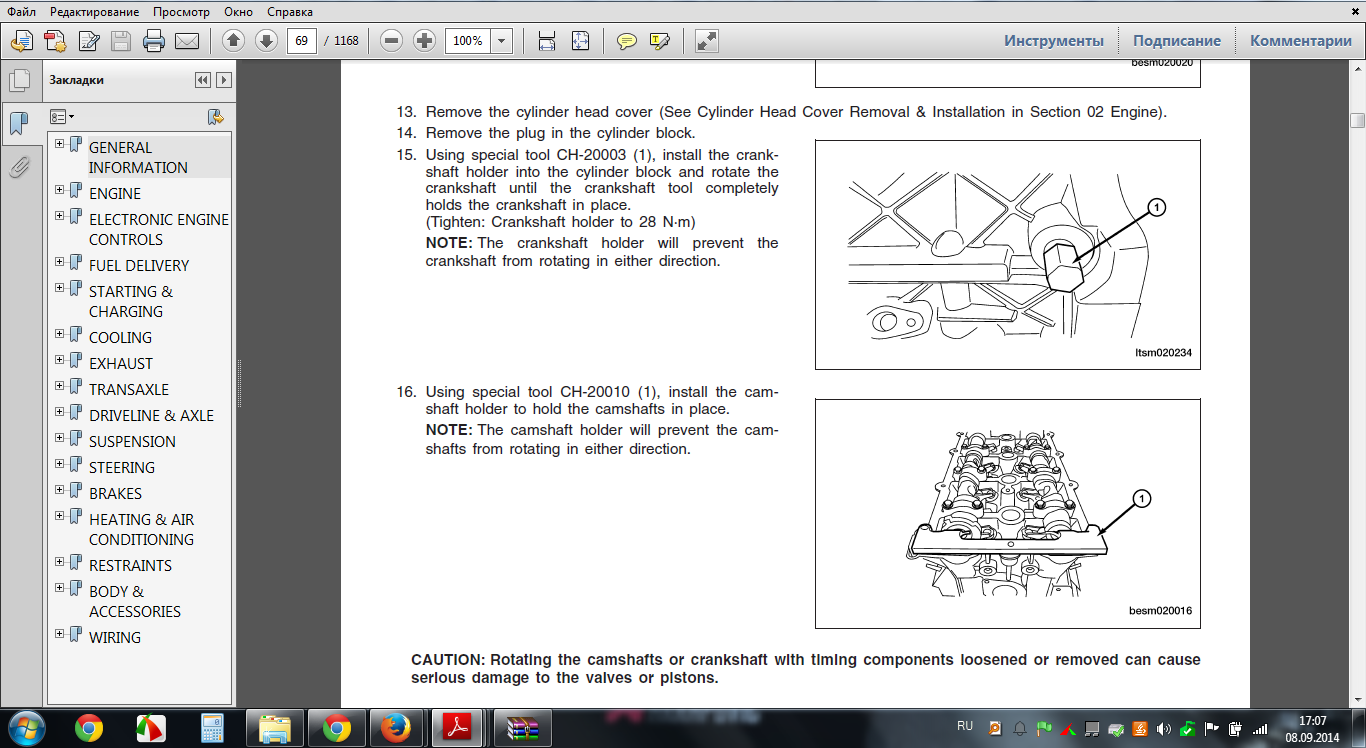Click the find current bookmark icon
Screen dimensions: 1366x748
pos(215,117)
